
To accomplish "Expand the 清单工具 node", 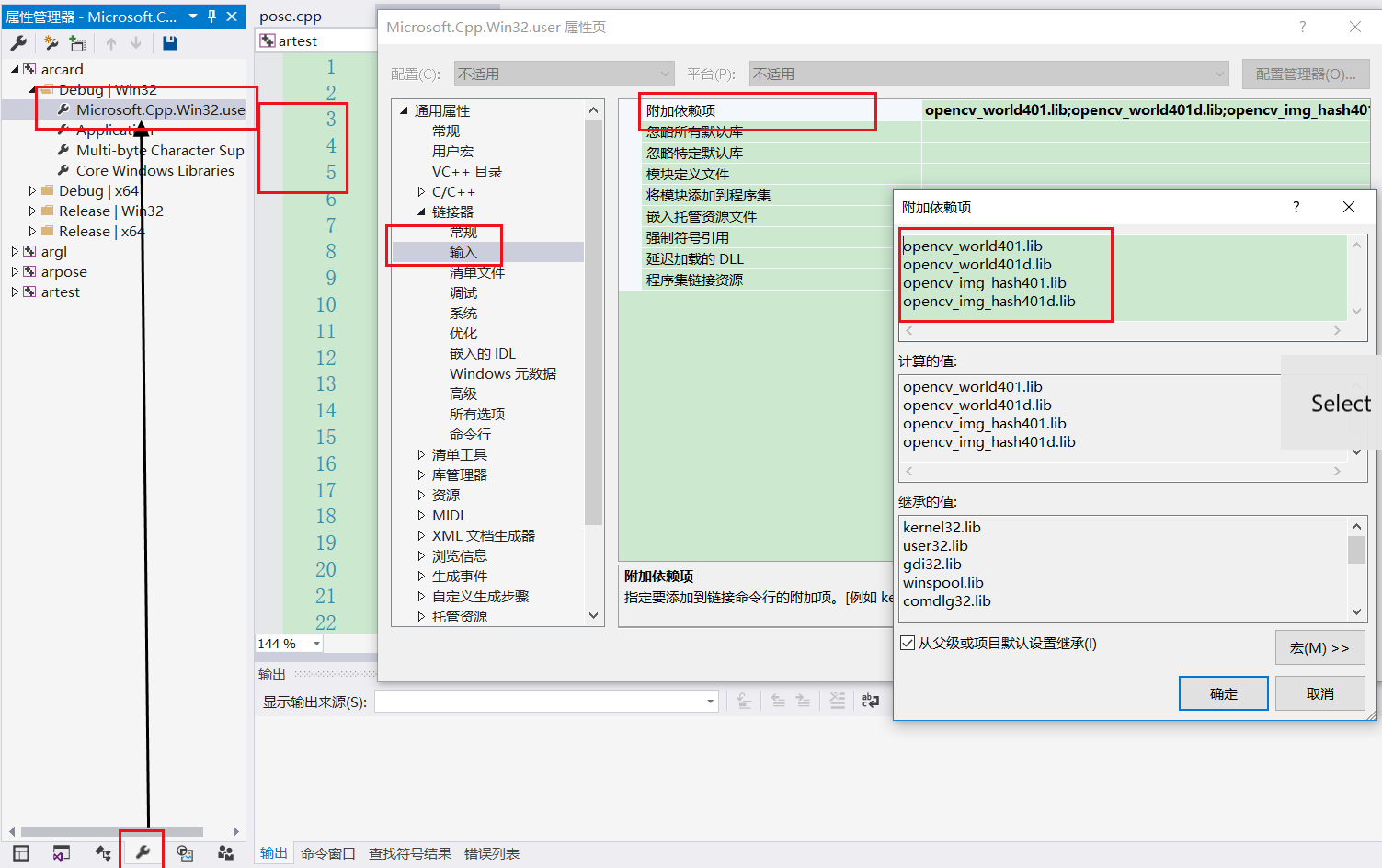I will pos(421,454).
